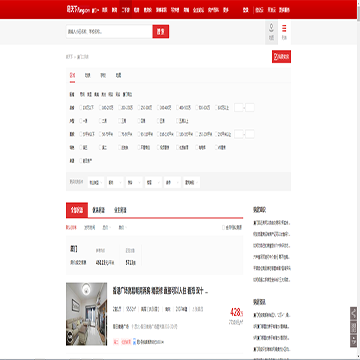Check the first area range checkbox
The height and width of the screenshot is (360, 360).
pyautogui.click(x=81, y=134)
